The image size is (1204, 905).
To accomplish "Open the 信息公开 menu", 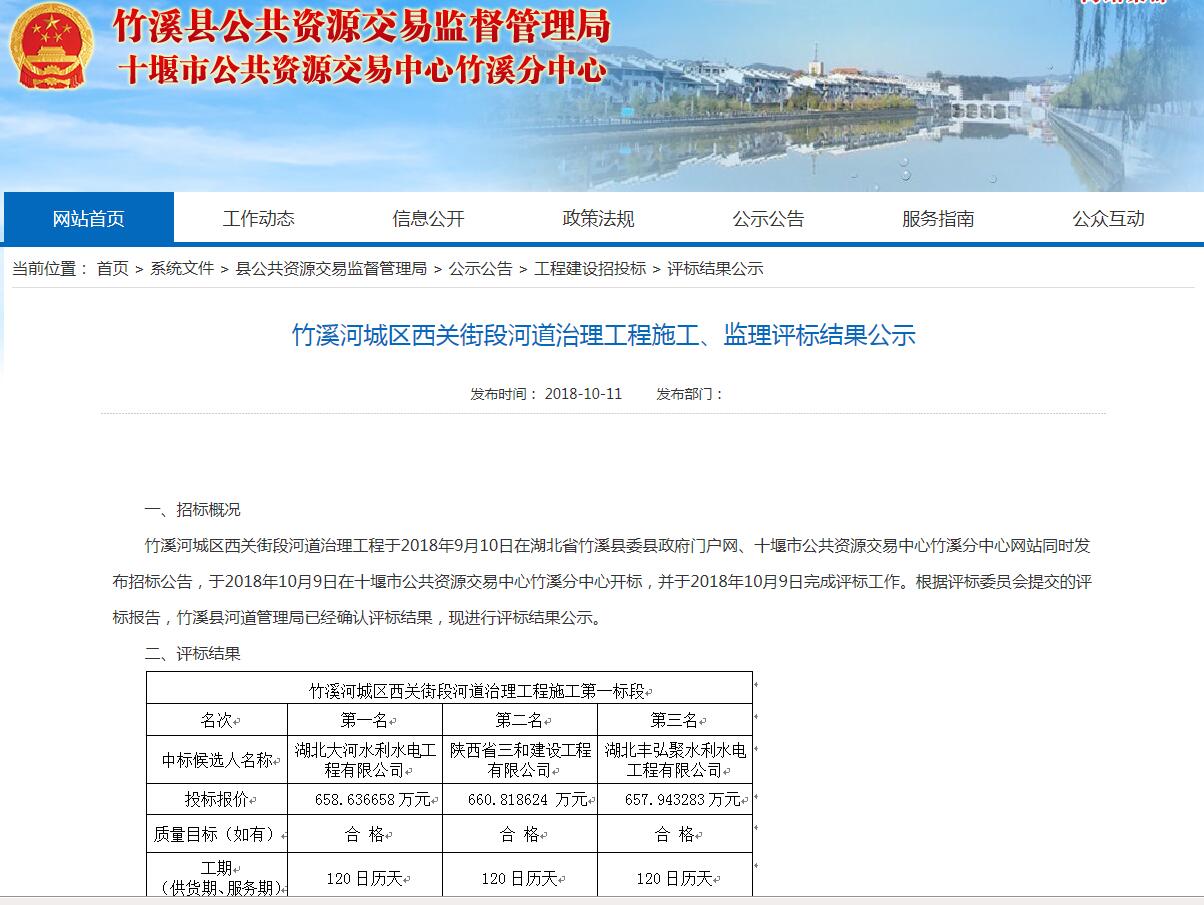I will [427, 217].
